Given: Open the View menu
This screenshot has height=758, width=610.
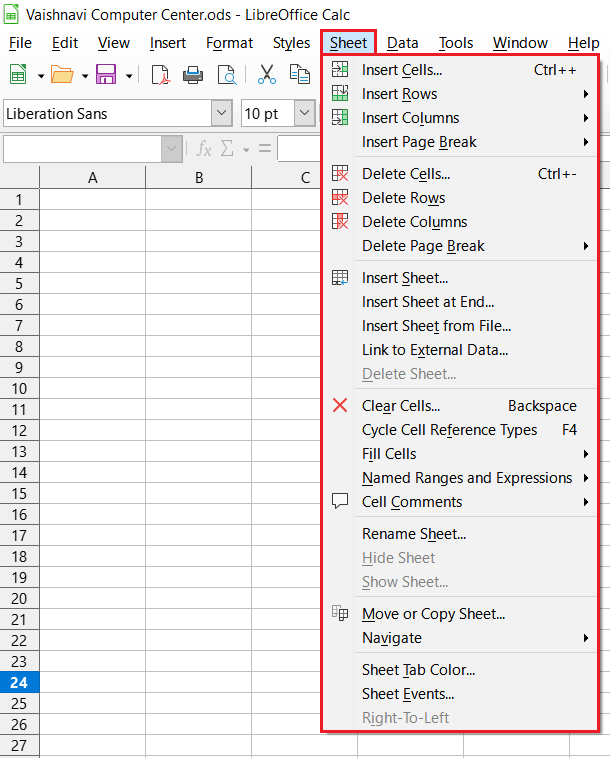Looking at the screenshot, I should pos(114,43).
